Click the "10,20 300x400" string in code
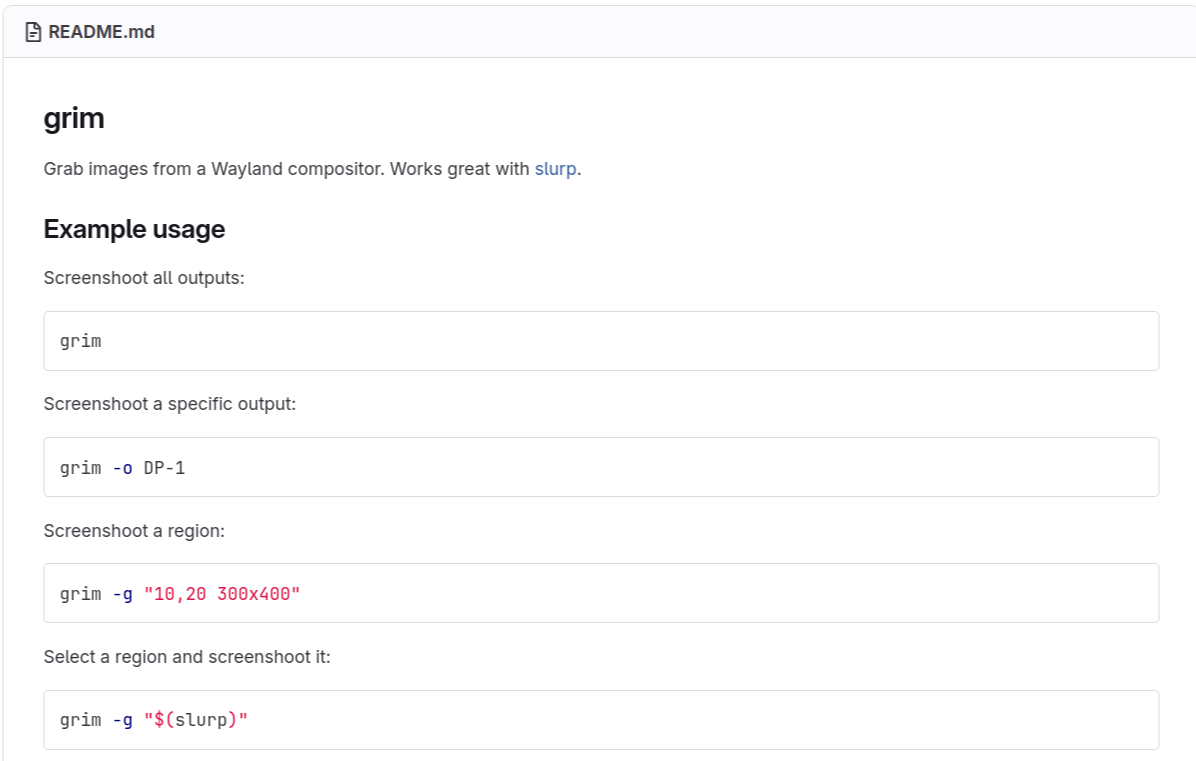Viewport: 1196px width, 761px height. (x=222, y=594)
